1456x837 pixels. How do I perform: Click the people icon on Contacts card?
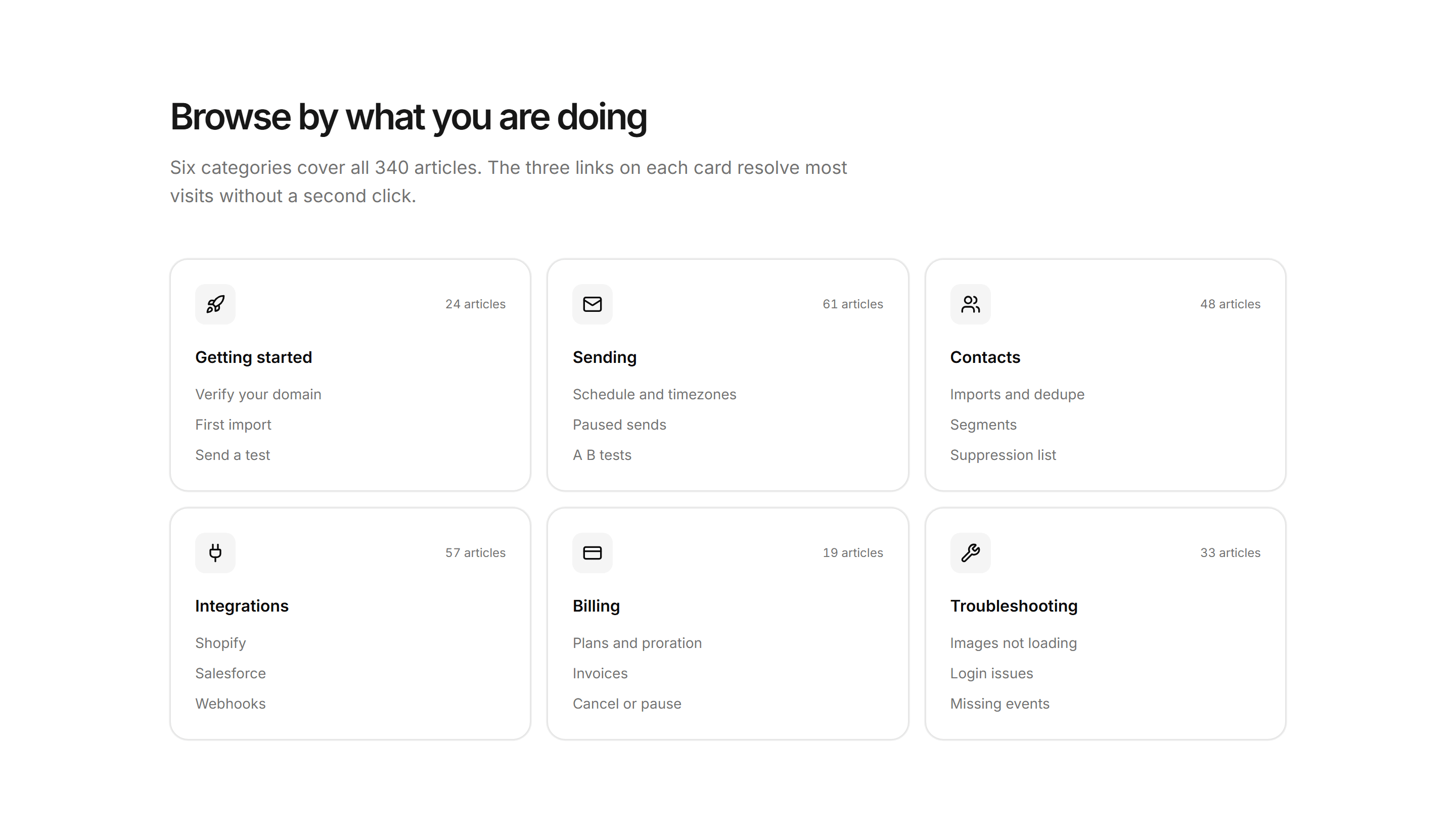click(970, 304)
